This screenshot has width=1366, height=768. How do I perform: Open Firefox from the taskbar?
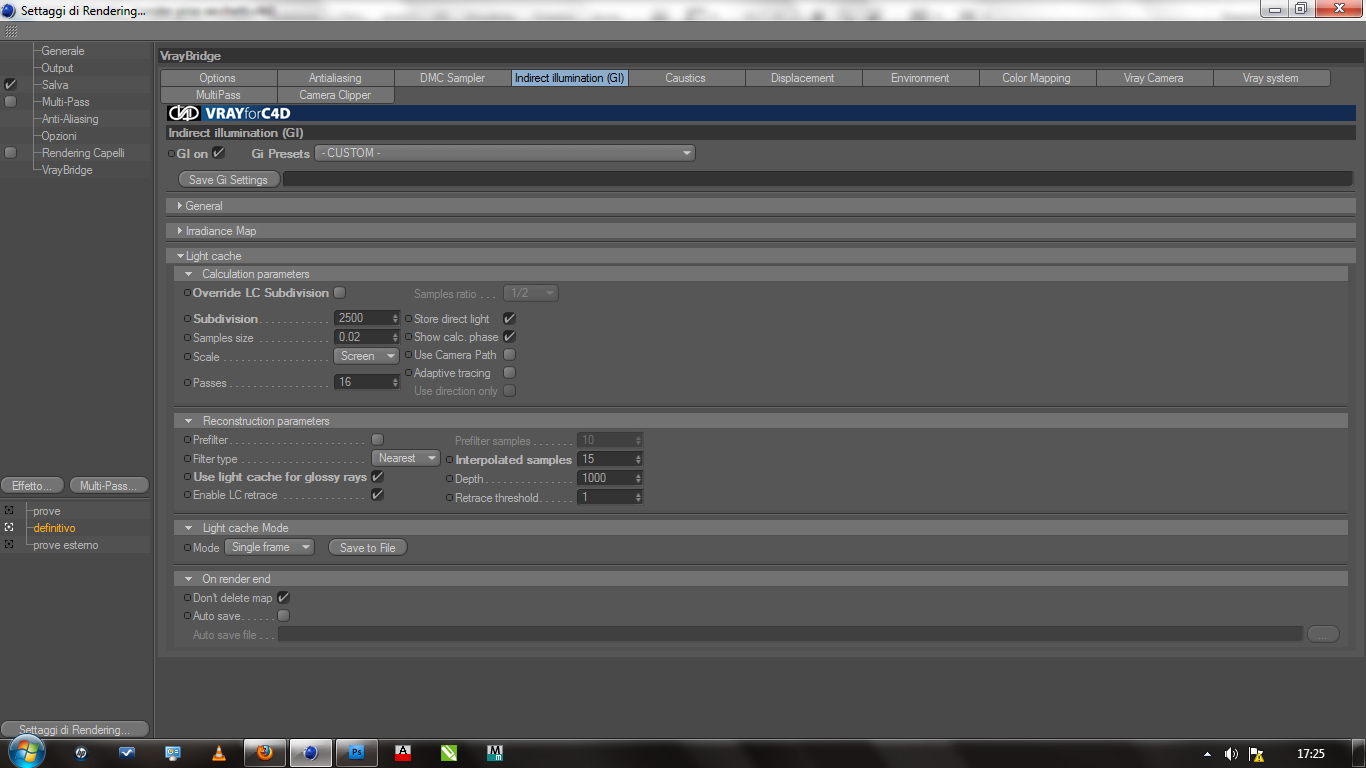pos(265,753)
